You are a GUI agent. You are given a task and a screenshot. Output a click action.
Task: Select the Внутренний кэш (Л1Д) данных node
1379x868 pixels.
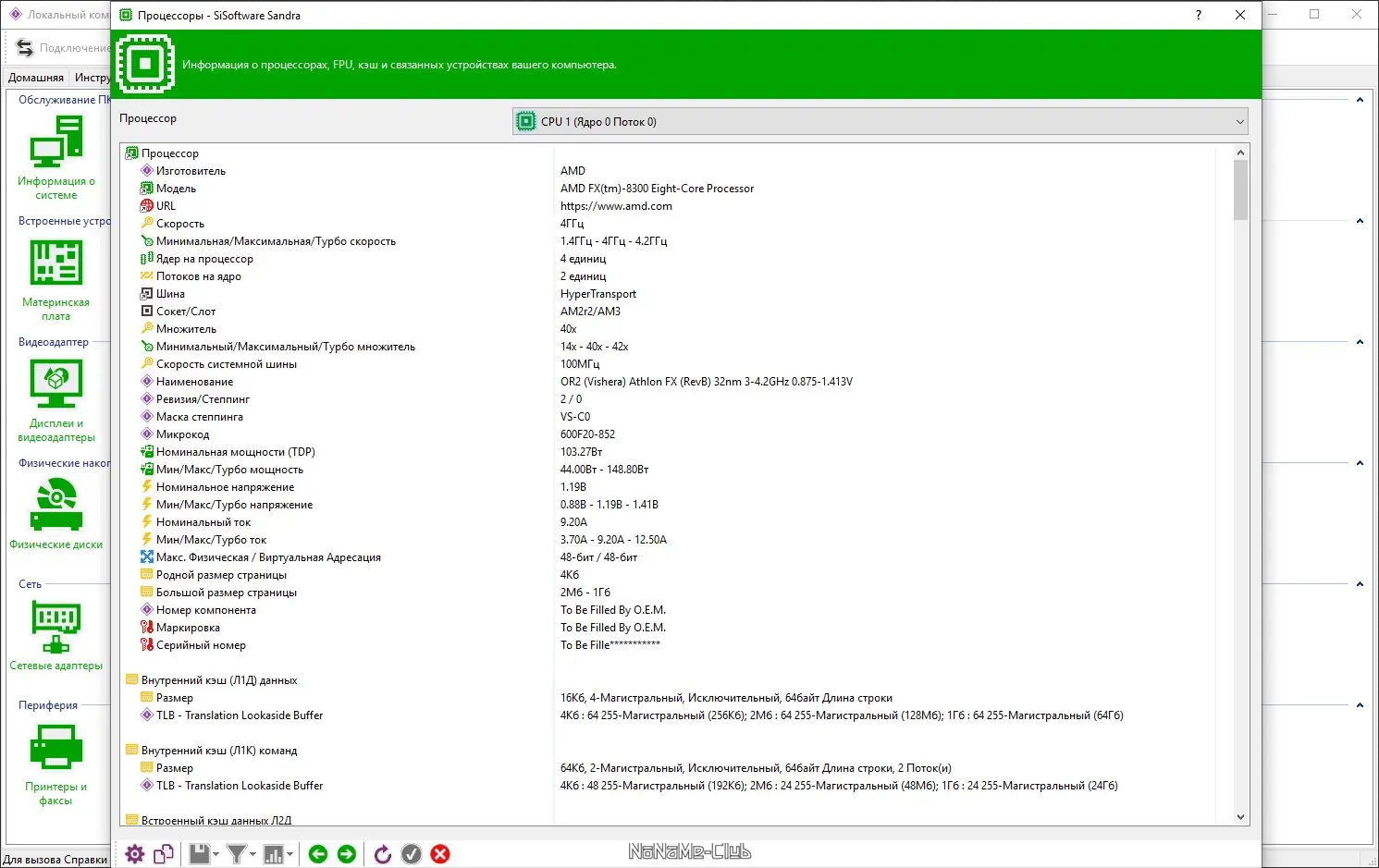219,680
